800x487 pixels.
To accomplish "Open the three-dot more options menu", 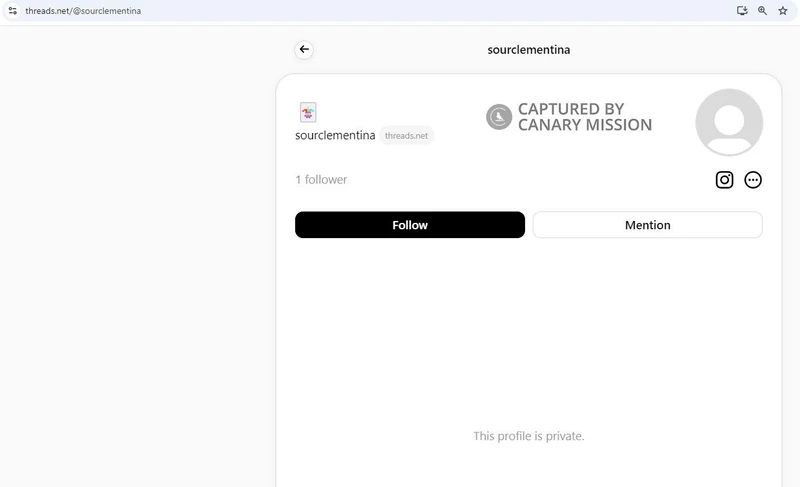I will tap(753, 180).
